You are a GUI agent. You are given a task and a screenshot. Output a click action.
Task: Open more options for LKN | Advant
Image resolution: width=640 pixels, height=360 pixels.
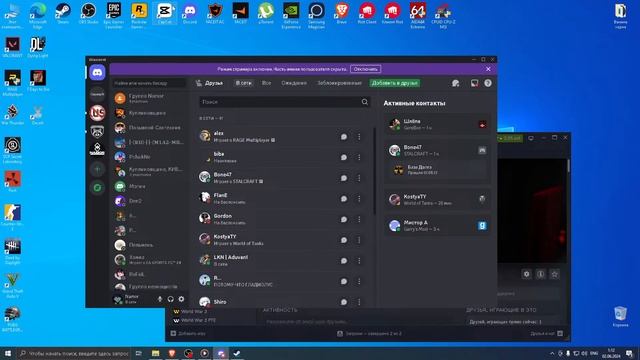[x=359, y=261]
